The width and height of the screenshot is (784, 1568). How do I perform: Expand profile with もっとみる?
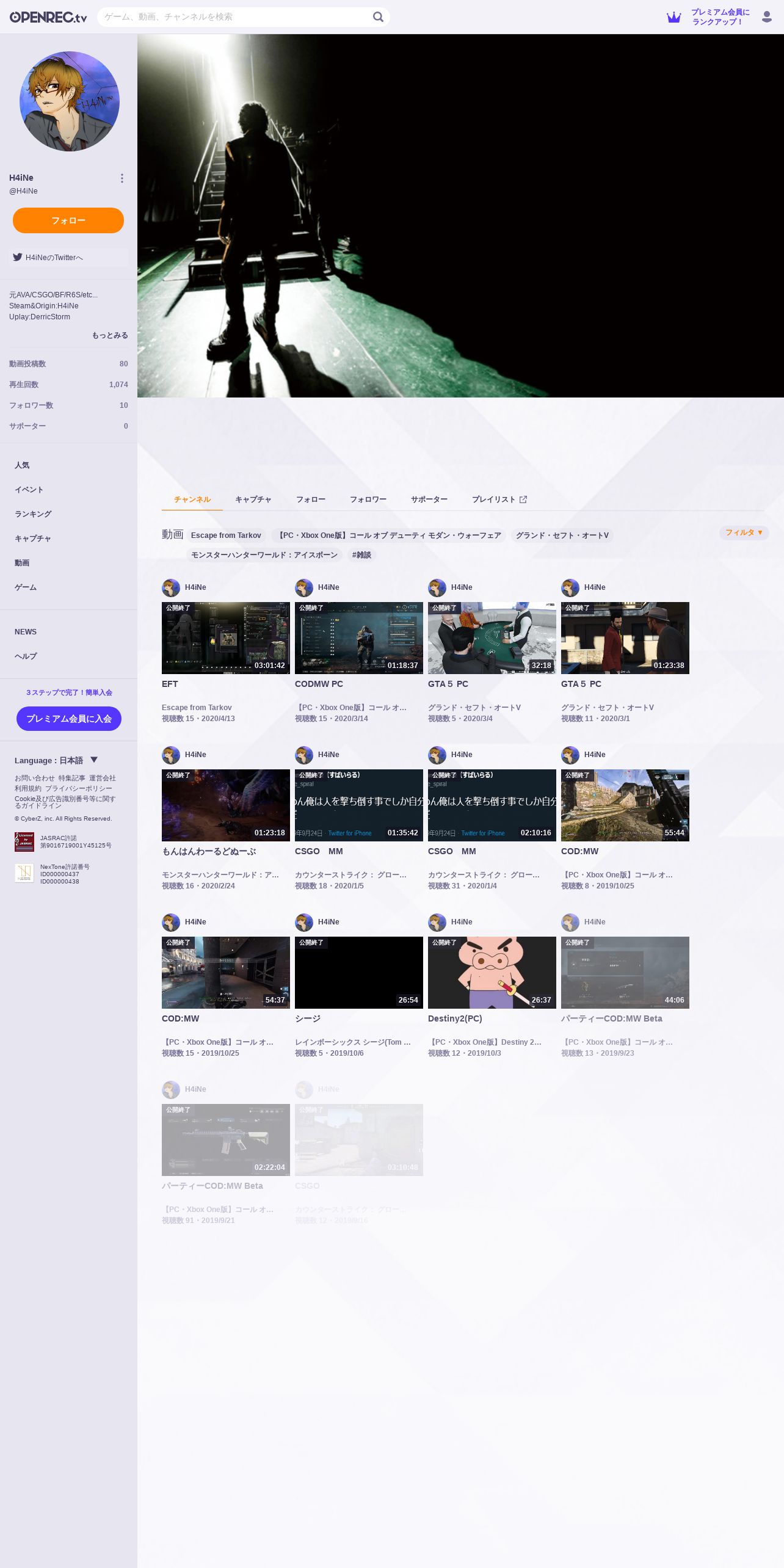coord(110,335)
